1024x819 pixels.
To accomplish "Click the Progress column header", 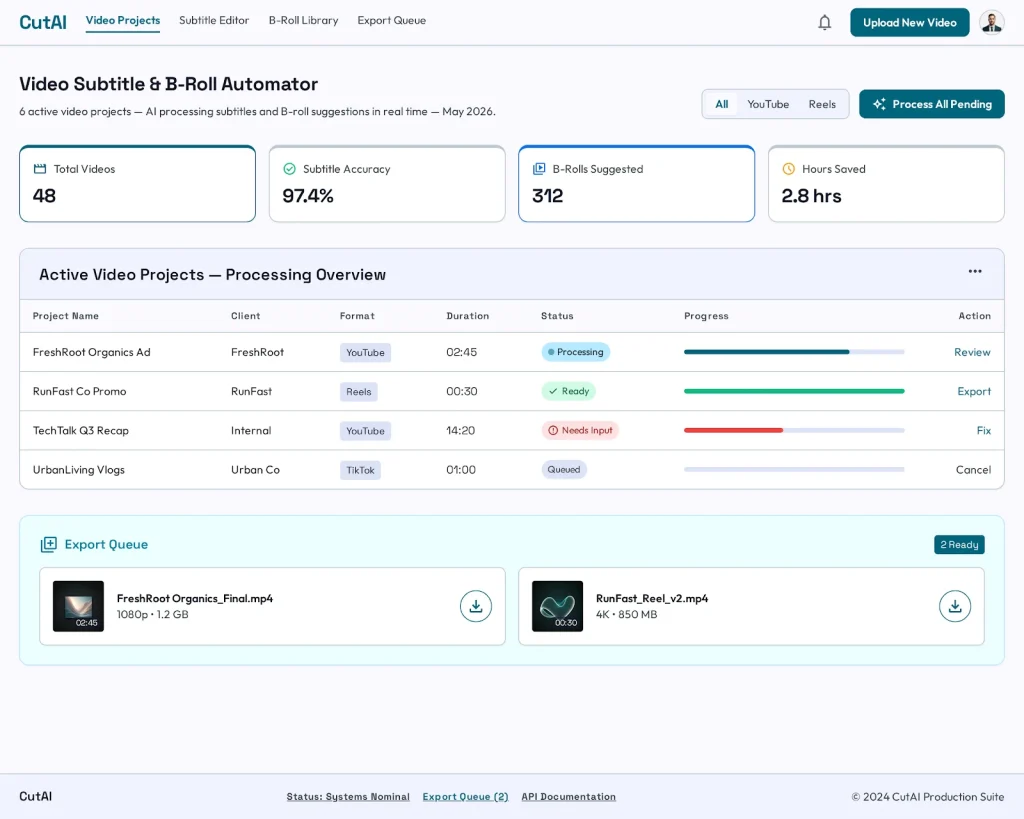I will point(706,316).
